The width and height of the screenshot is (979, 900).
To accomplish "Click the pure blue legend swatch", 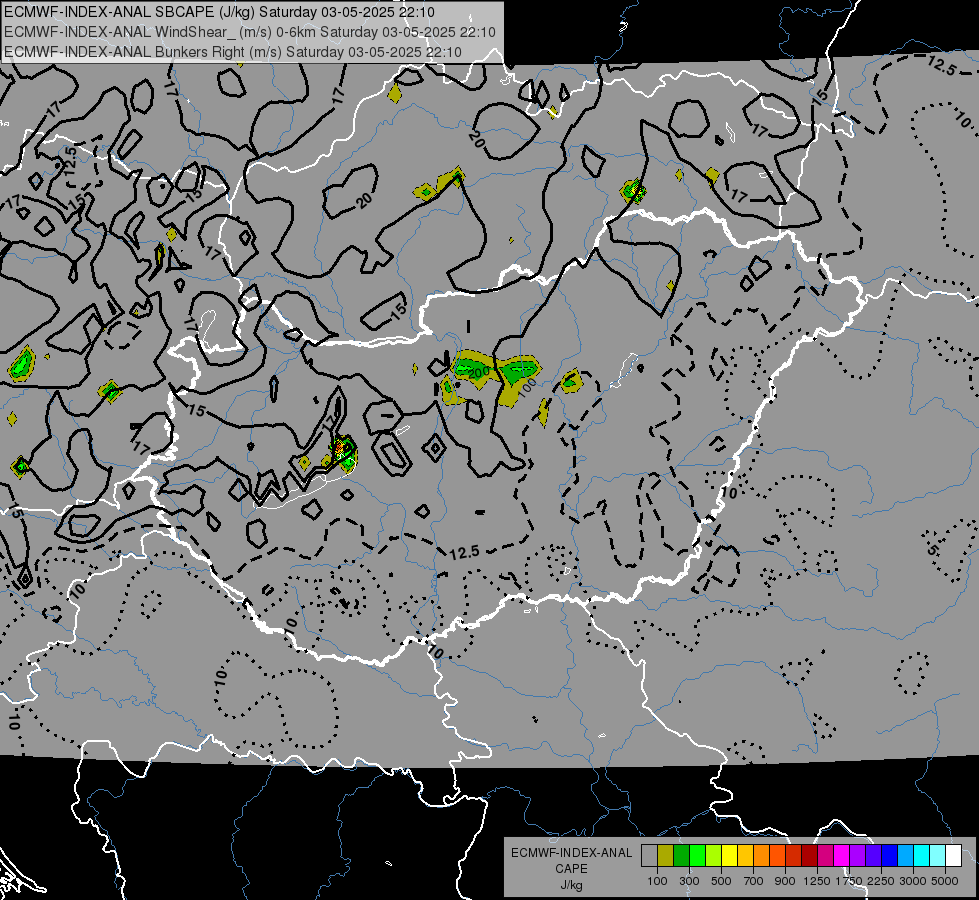I will [890, 856].
